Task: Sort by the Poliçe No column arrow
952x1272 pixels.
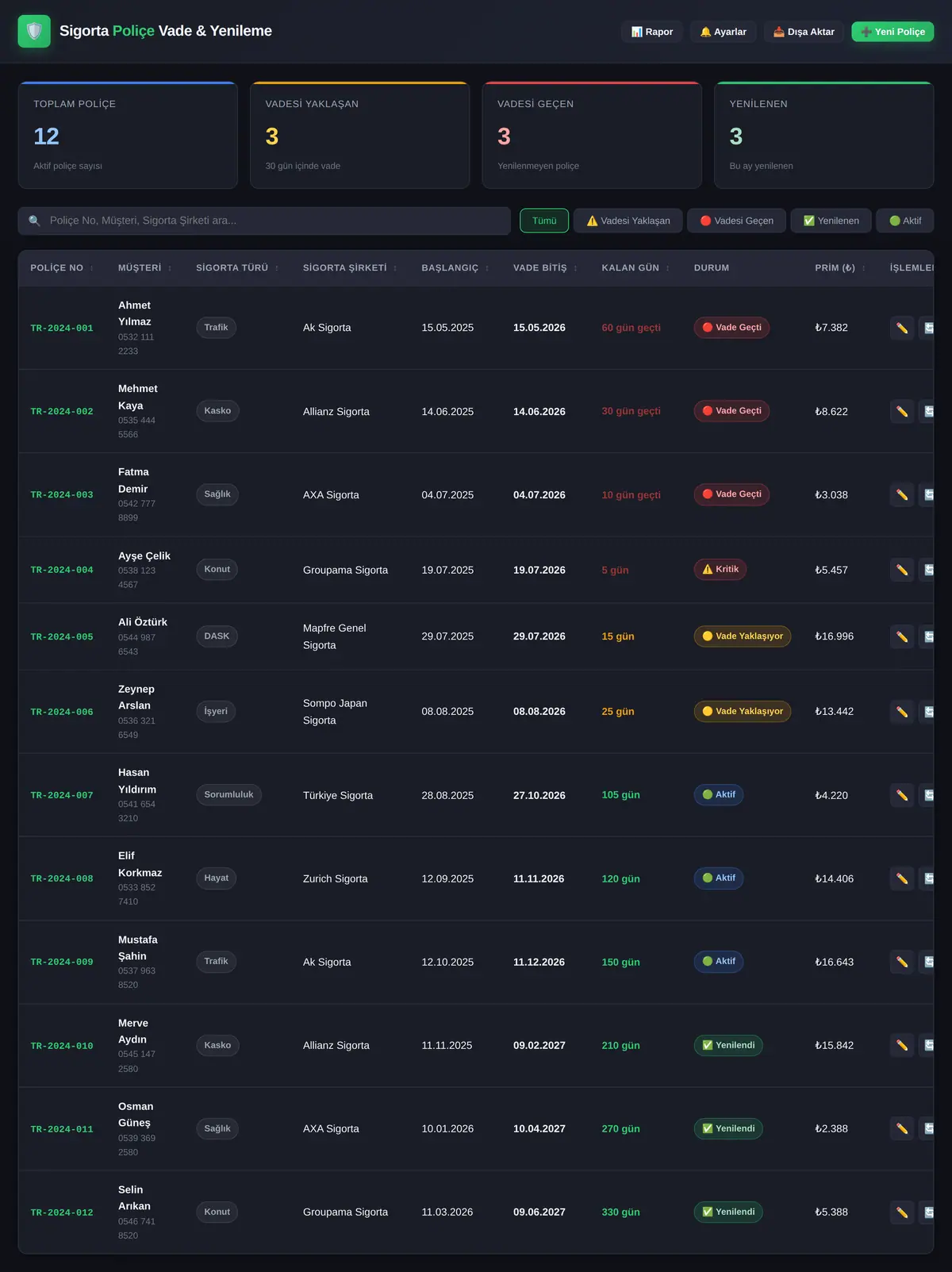Action: pyautogui.click(x=92, y=268)
